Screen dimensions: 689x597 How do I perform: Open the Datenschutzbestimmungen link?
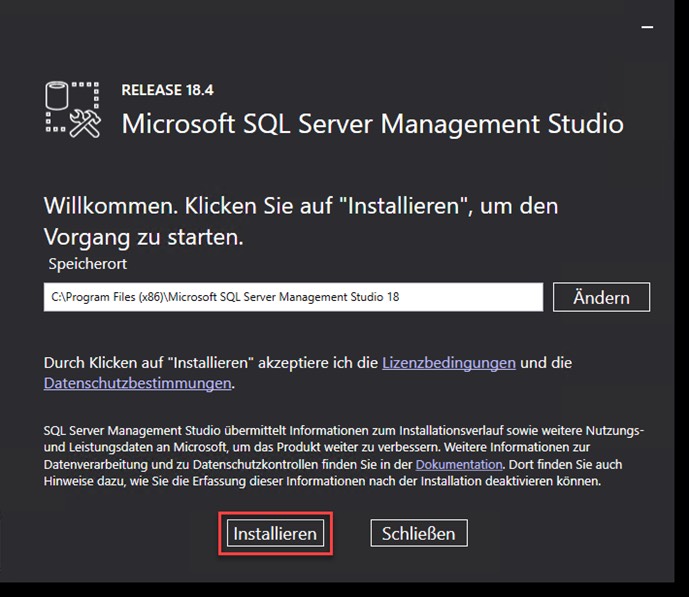(x=138, y=383)
